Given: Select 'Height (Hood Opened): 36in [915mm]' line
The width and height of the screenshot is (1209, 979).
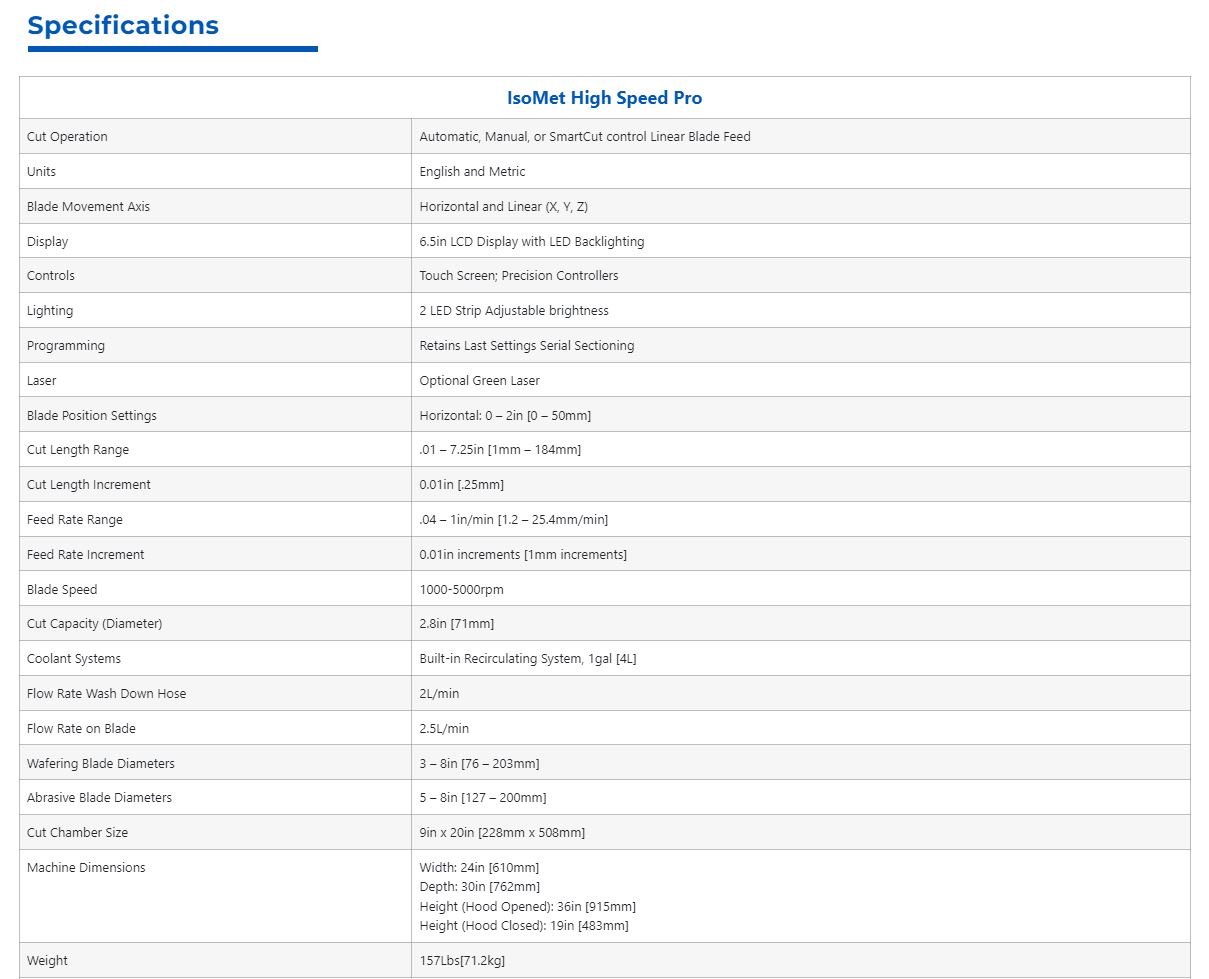Looking at the screenshot, I should [528, 907].
